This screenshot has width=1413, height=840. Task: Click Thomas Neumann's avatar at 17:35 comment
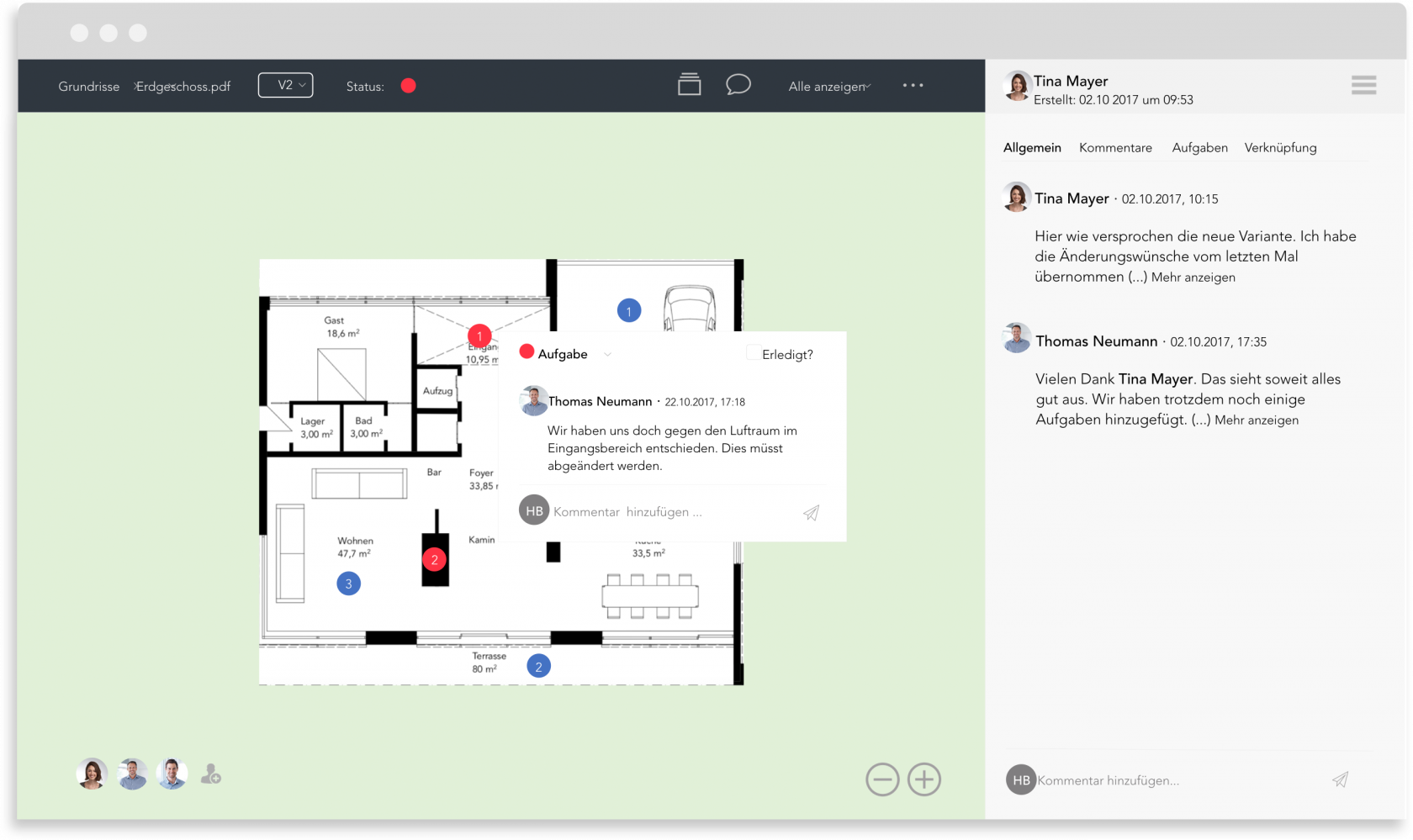tap(1018, 338)
